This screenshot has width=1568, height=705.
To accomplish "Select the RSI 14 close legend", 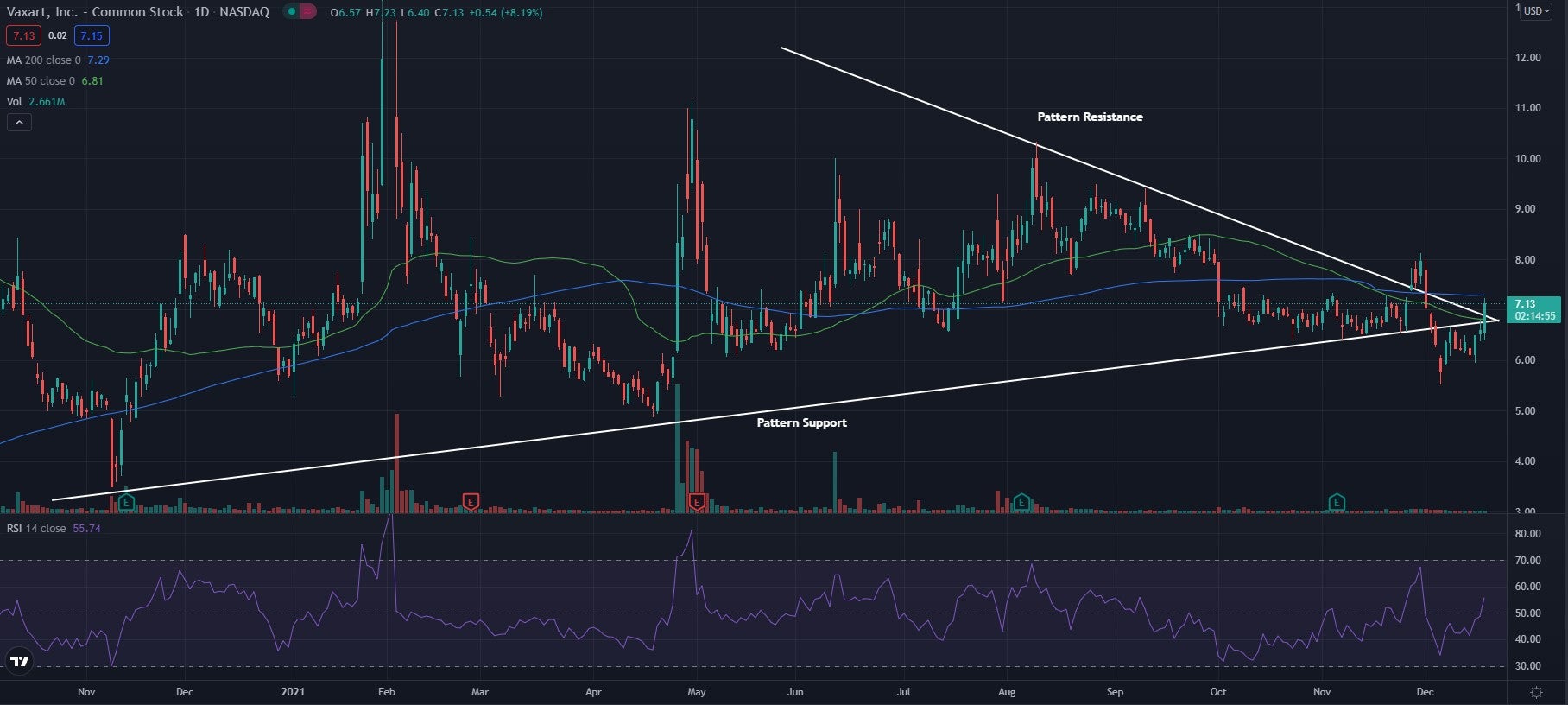I will point(54,528).
